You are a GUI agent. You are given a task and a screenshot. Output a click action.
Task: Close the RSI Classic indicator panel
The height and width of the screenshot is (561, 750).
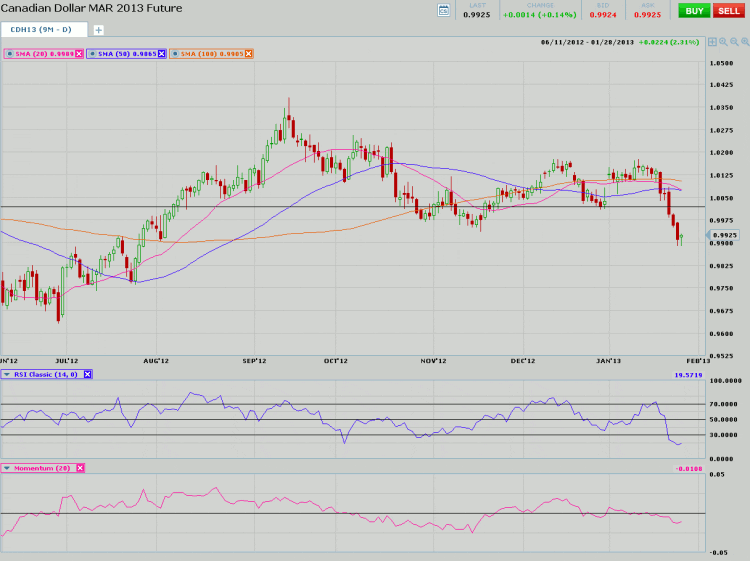[87, 374]
